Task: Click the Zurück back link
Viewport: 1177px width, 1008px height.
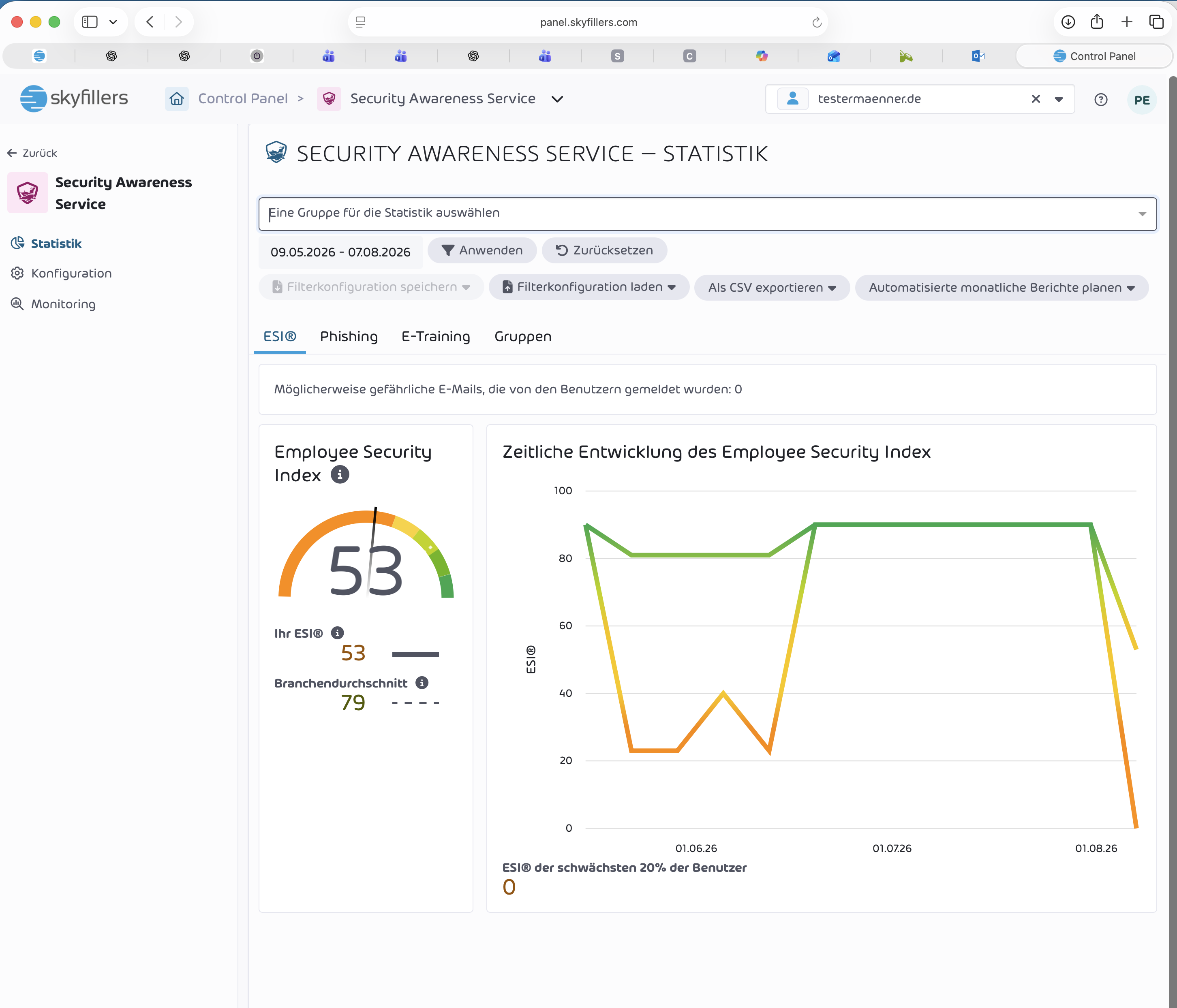Action: (x=32, y=153)
